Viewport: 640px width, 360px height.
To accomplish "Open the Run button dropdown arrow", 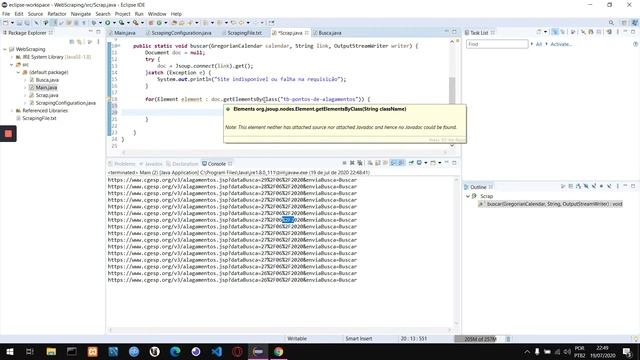I will [x=114, y=23].
